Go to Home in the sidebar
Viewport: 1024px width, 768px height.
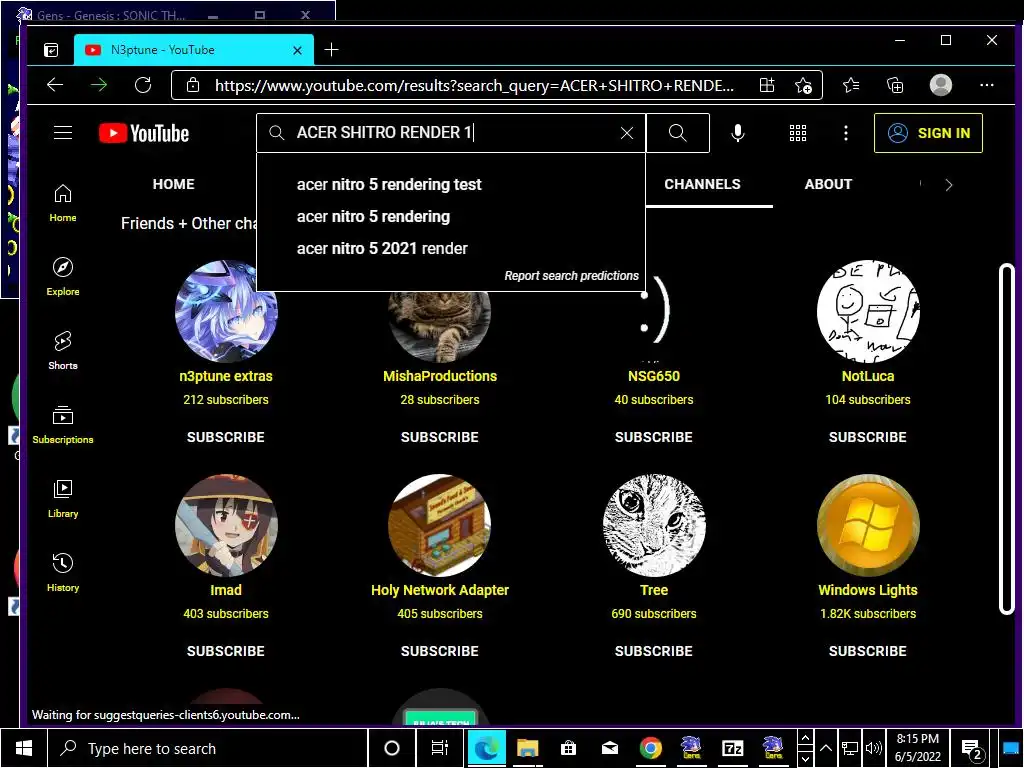click(x=63, y=203)
